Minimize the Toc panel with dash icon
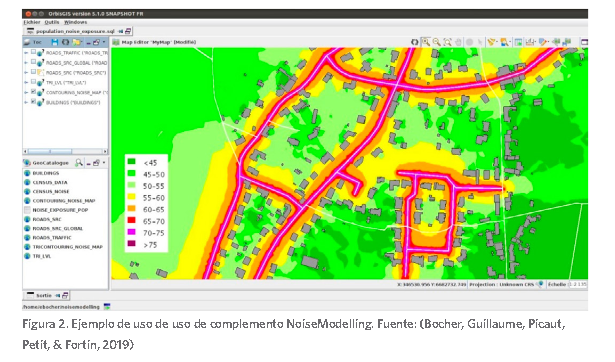The image size is (615, 362). pyautogui.click(x=88, y=43)
